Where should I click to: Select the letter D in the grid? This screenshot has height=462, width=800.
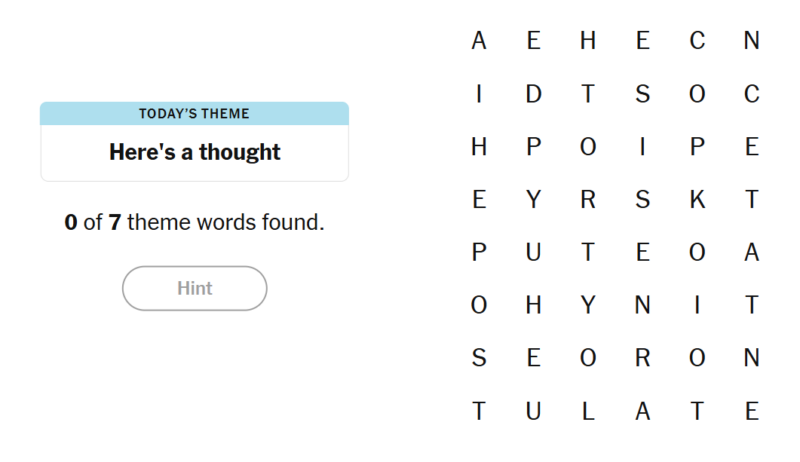(533, 94)
